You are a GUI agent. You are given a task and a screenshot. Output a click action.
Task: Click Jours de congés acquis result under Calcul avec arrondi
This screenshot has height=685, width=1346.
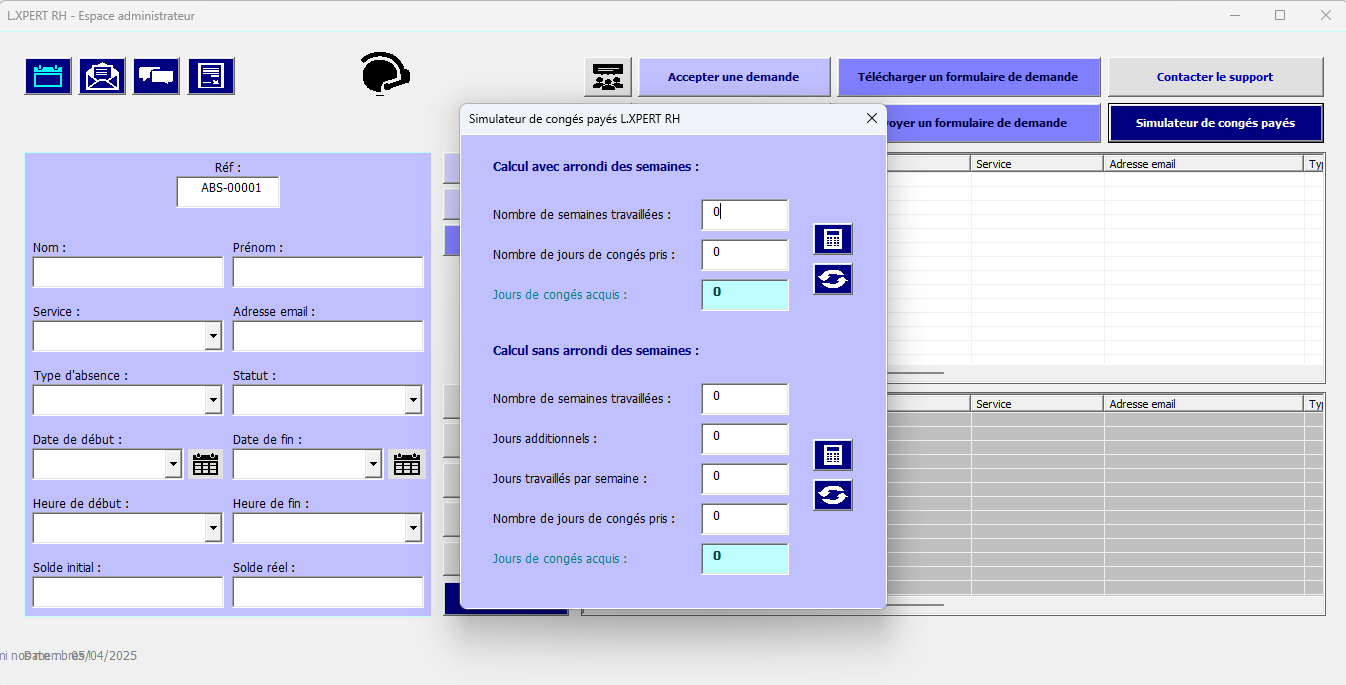745,295
